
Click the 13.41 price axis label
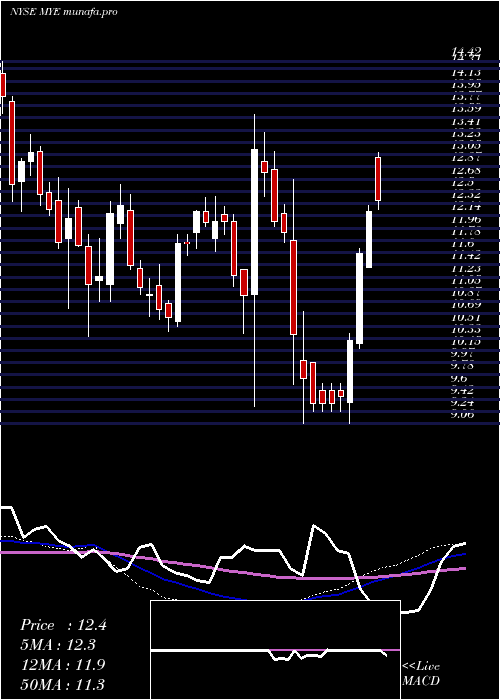(x=466, y=121)
